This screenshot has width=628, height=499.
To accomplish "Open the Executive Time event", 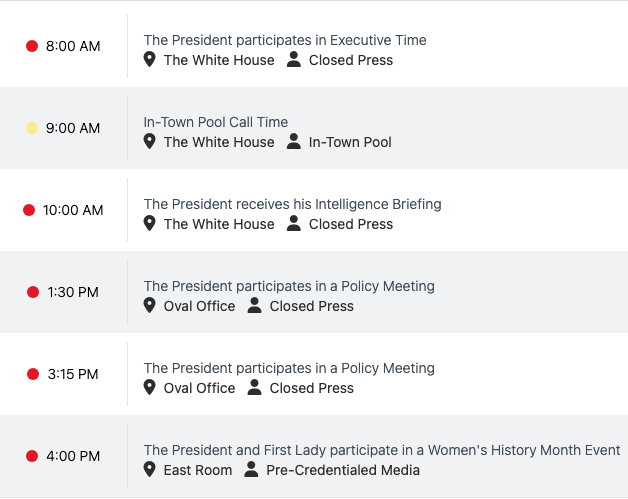I will [x=285, y=41].
